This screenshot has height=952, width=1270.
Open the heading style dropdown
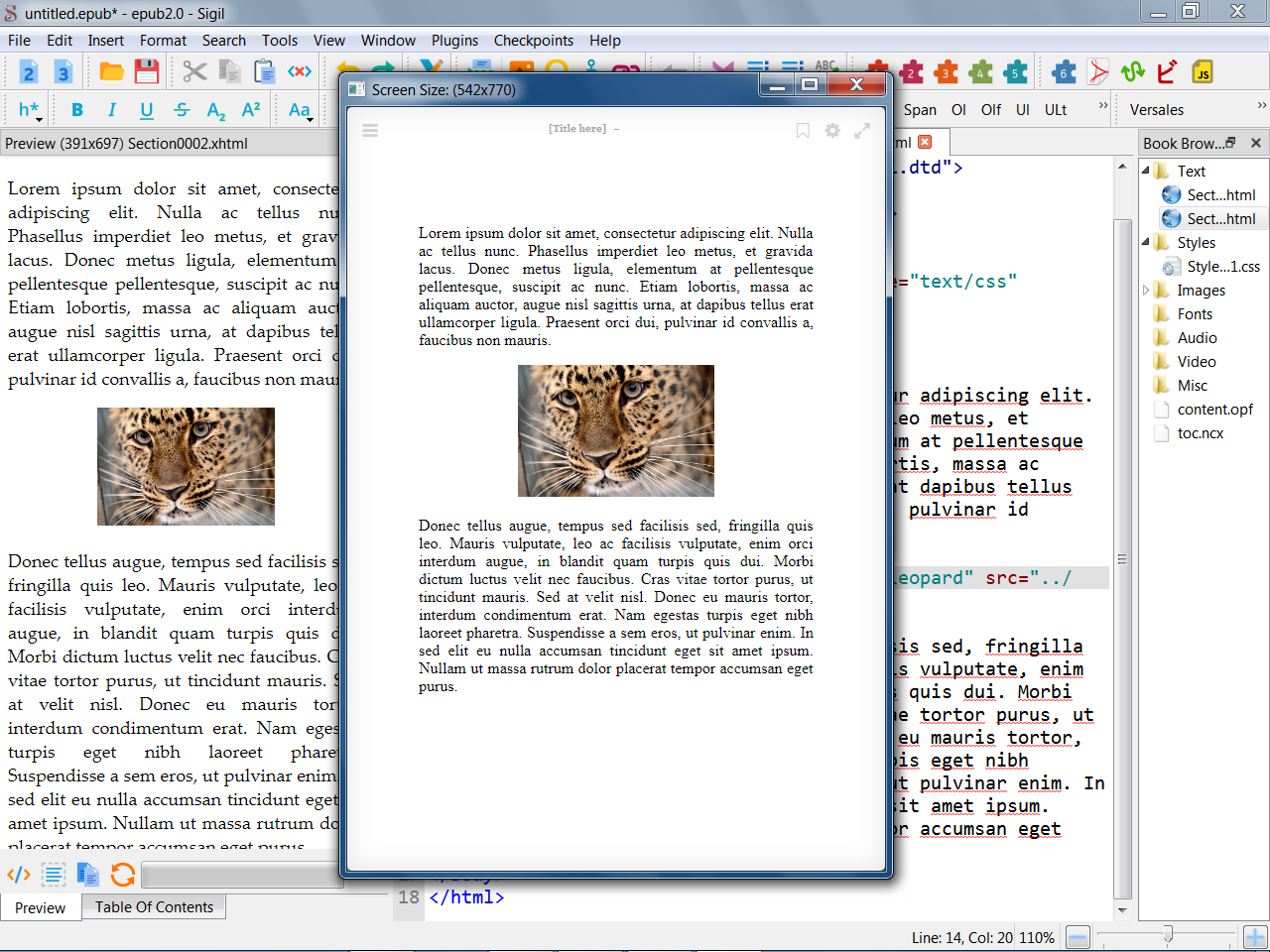(29, 110)
